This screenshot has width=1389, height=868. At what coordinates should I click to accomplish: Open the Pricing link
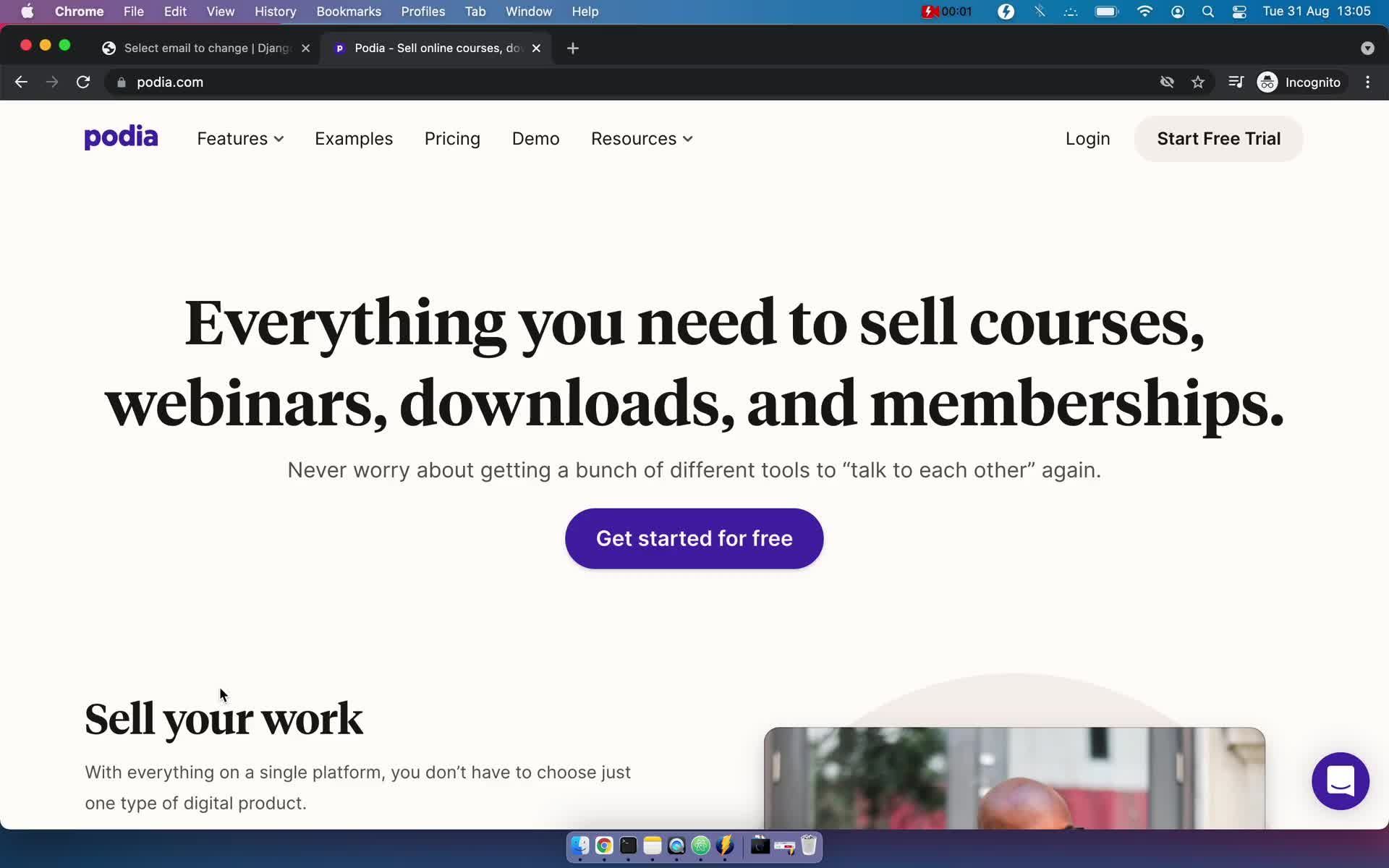coord(452,139)
